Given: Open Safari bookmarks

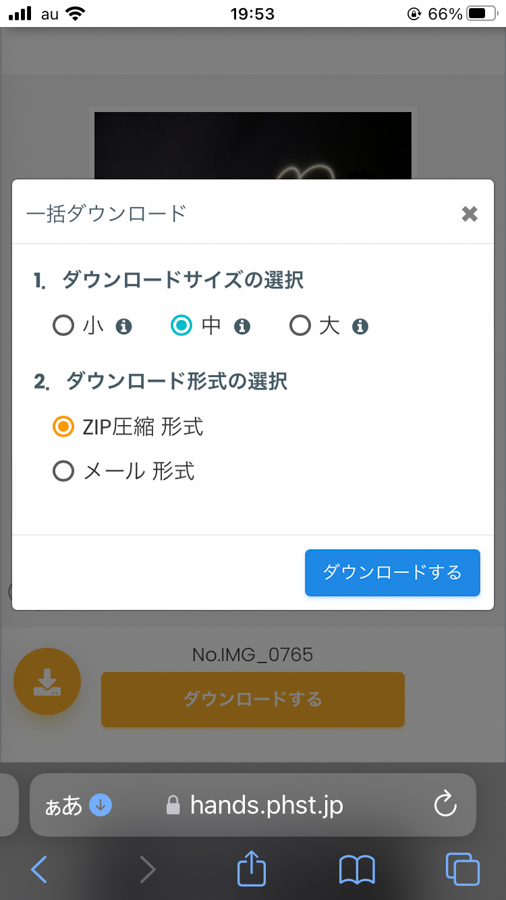Looking at the screenshot, I should (x=357, y=870).
